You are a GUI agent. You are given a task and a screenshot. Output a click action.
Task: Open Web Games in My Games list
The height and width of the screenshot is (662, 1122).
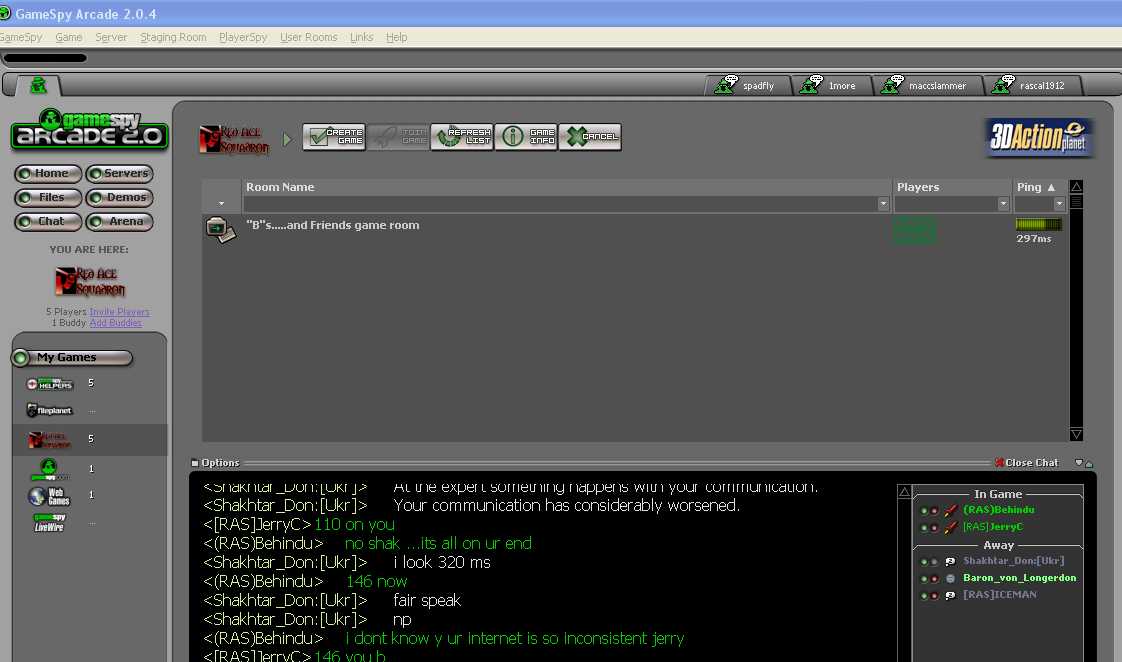(49, 496)
